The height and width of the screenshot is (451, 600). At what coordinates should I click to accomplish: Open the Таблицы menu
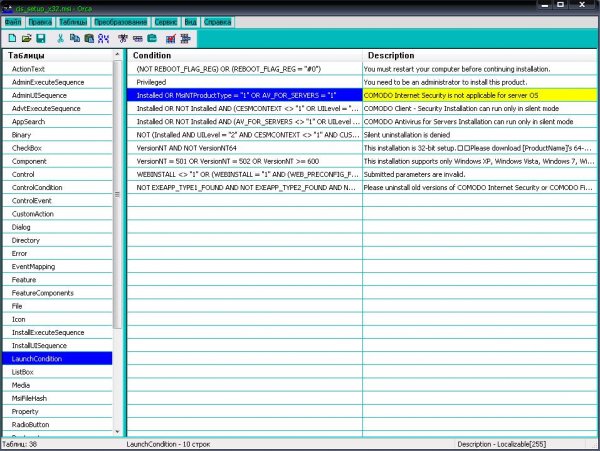(x=73, y=22)
